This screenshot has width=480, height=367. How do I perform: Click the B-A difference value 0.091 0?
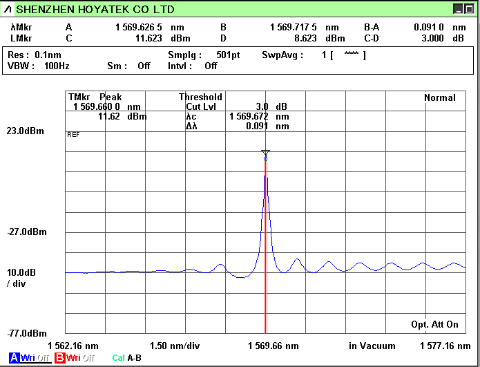(x=429, y=27)
